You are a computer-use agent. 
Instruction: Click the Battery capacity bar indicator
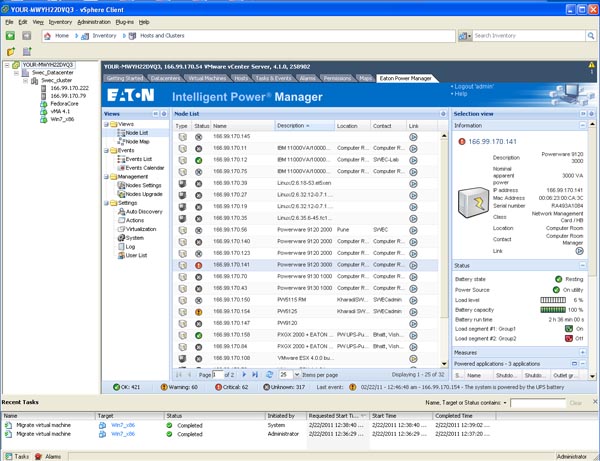click(x=553, y=310)
